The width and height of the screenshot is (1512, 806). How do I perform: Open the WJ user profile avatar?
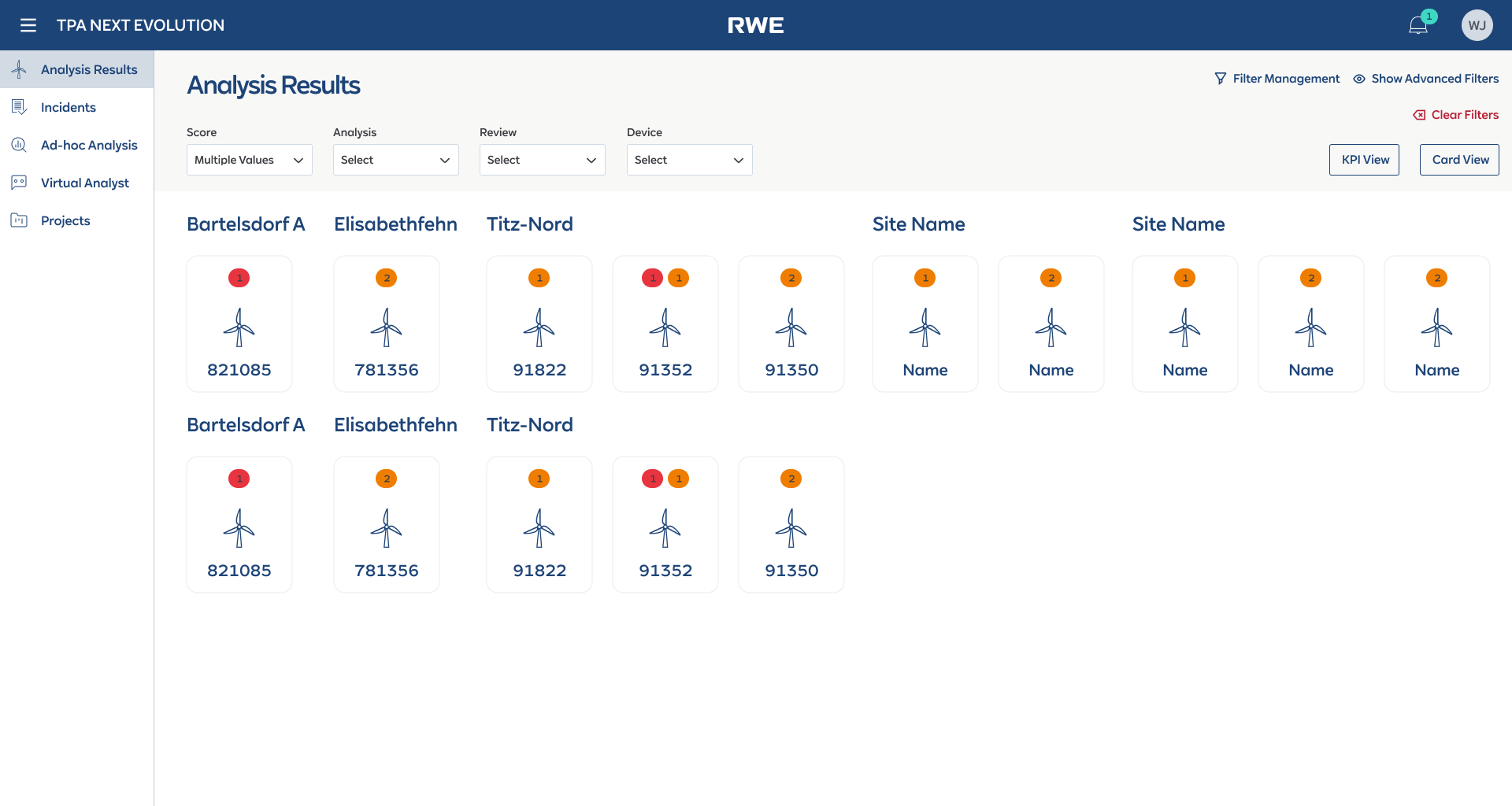[1477, 24]
